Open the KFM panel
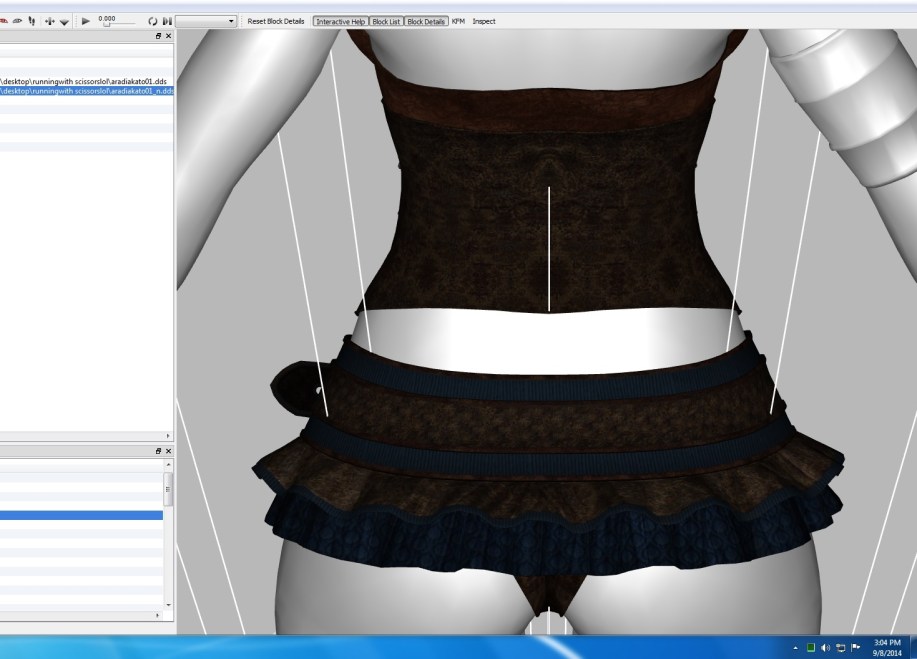Screen dimensions: 917x659 pos(458,21)
